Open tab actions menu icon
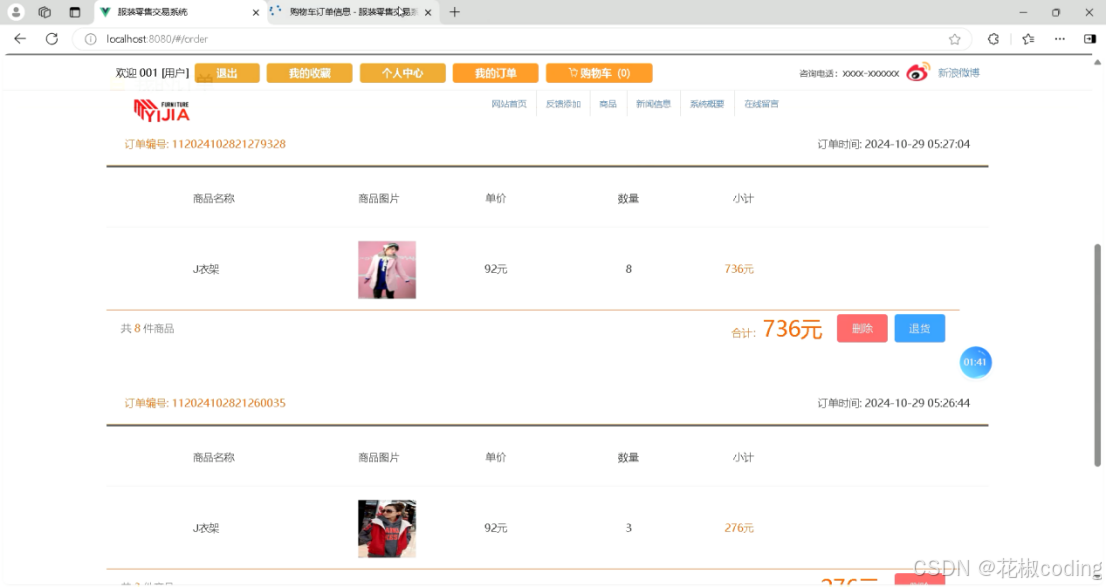The width and height of the screenshot is (1106, 588). pyautogui.click(x=75, y=12)
